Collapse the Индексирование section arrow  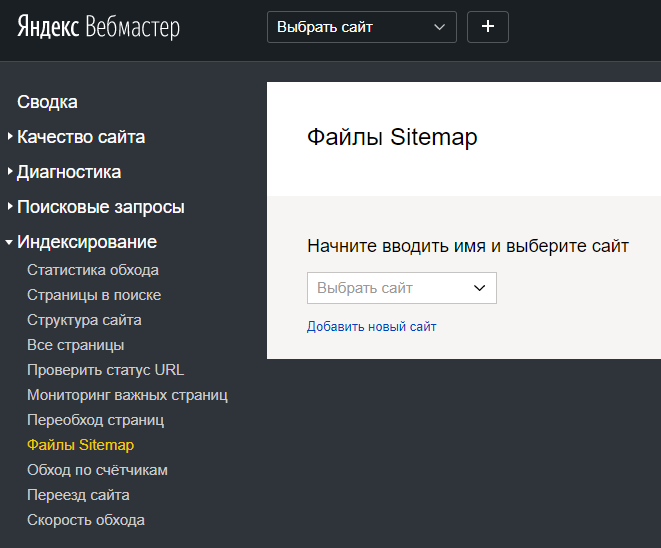click(x=9, y=242)
